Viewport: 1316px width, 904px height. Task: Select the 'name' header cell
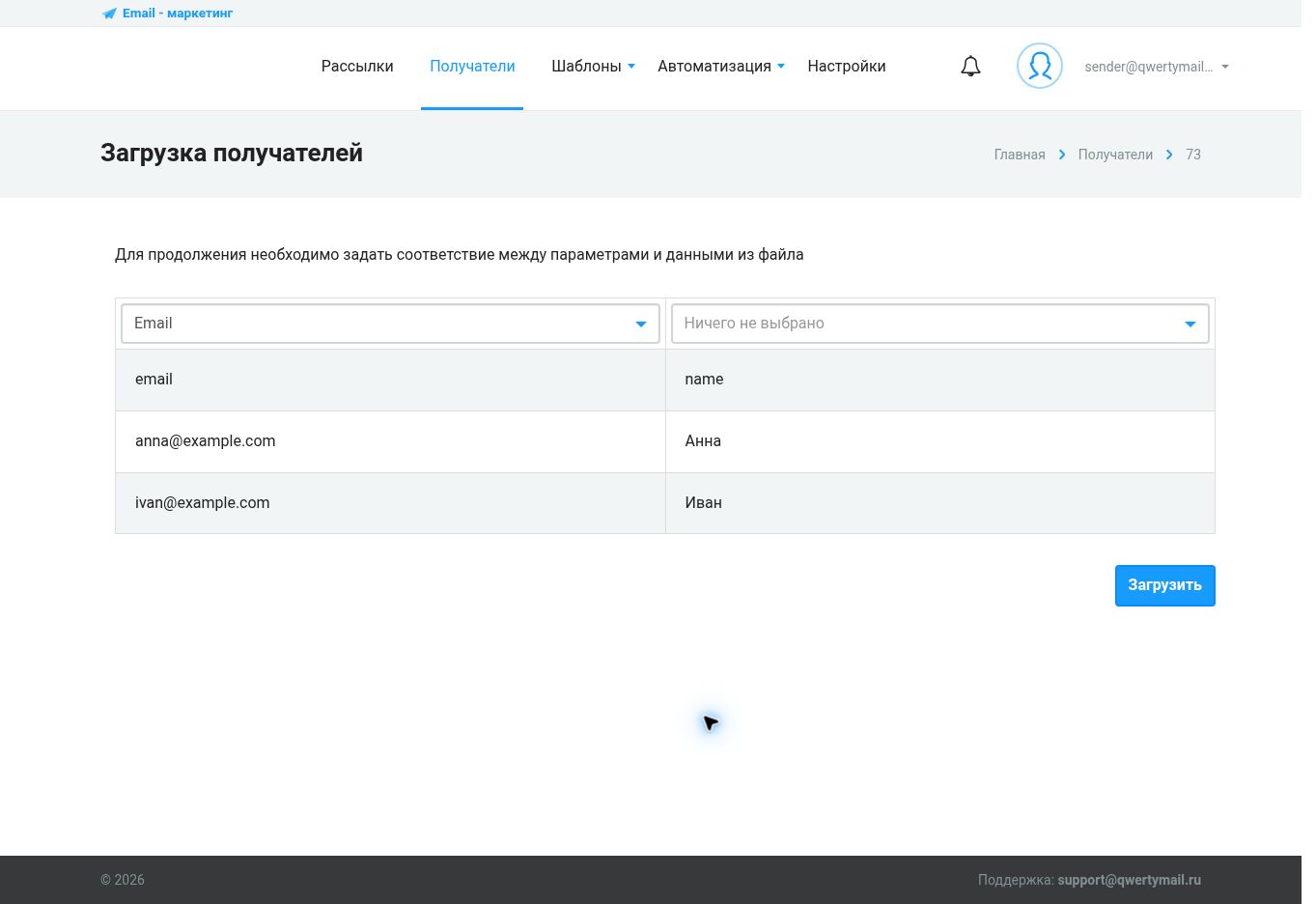pyautogui.click(x=939, y=380)
